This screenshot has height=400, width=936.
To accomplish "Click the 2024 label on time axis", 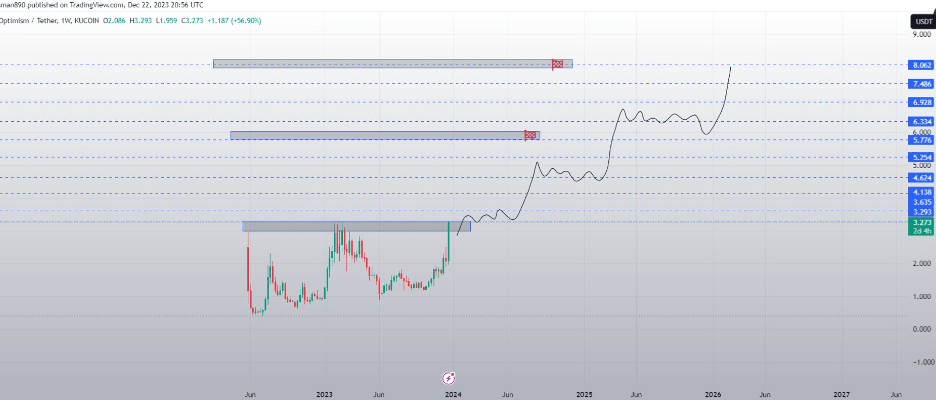I will point(454,395).
